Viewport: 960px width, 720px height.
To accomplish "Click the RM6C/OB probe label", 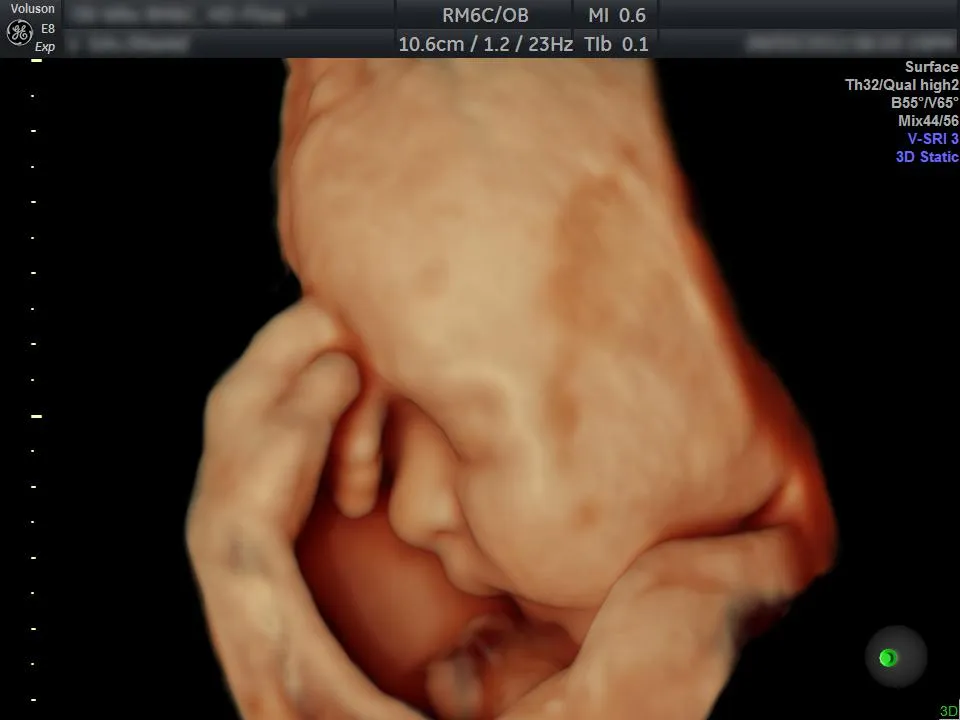I will click(485, 15).
